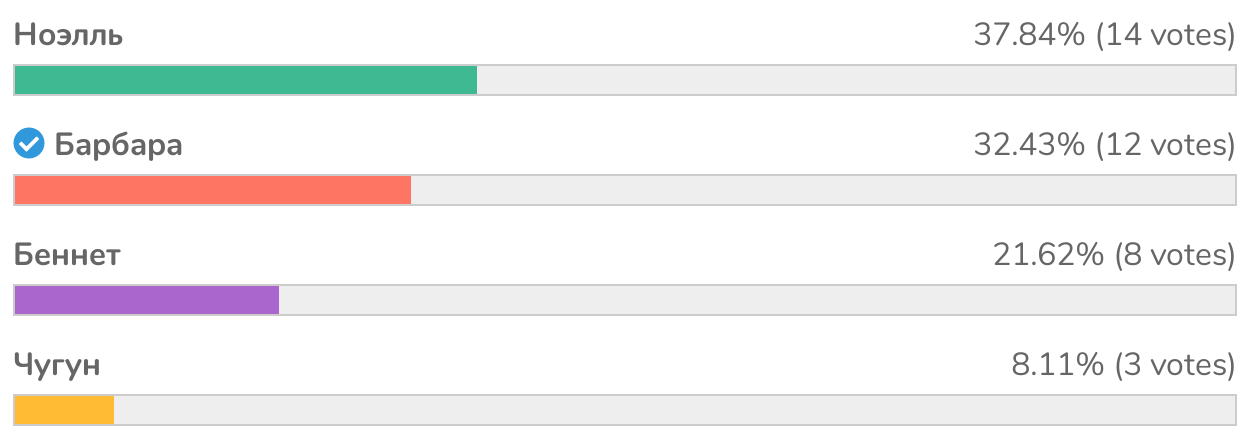This screenshot has height=434, width=1250.
Task: Click the 32.43% percentage text
Action: click(x=1029, y=145)
